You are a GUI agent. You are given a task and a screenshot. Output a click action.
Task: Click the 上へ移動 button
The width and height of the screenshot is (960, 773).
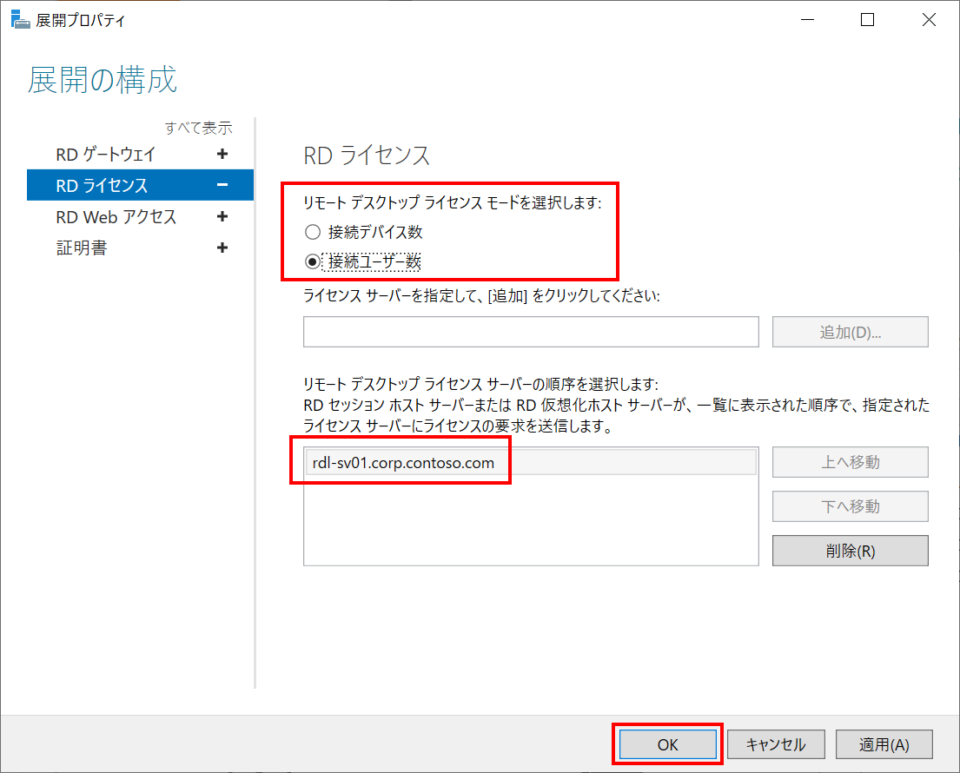850,462
